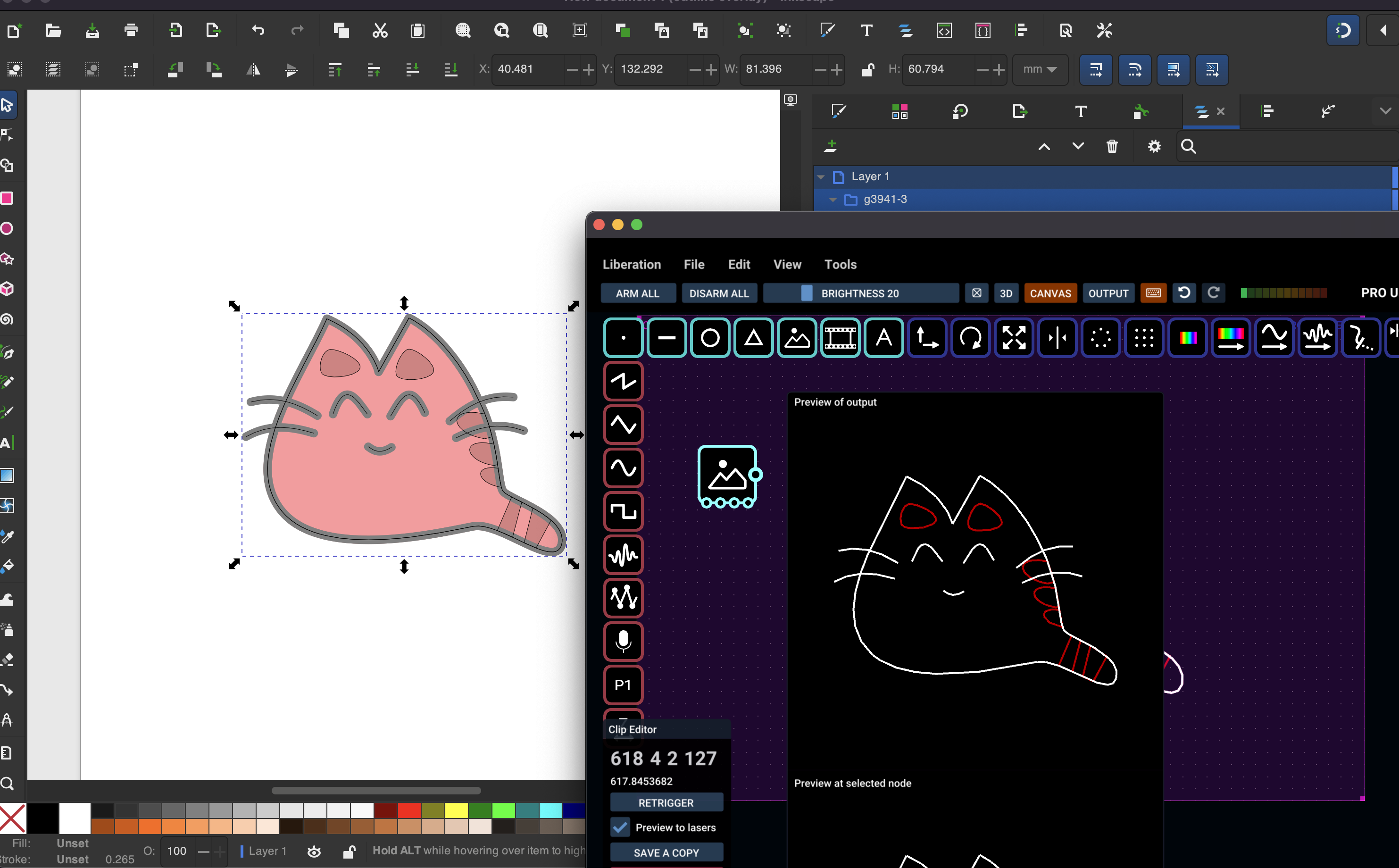Adjust the BRIGHTNESS 20 slider
The height and width of the screenshot is (868, 1399).
point(861,293)
